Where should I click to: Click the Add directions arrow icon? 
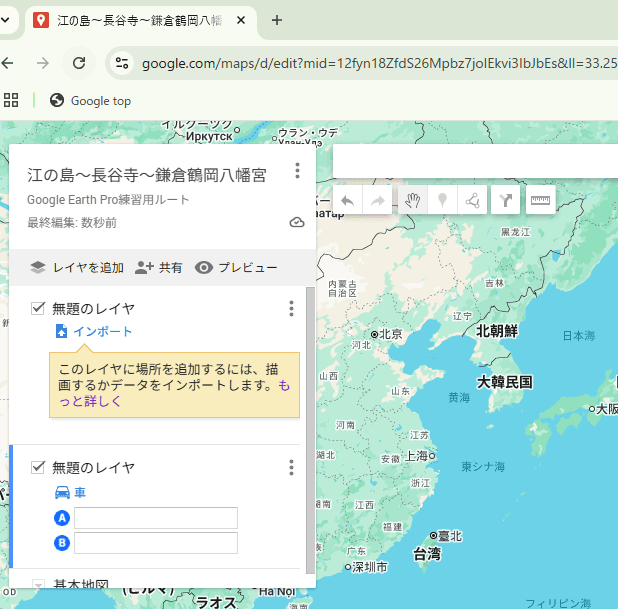(507, 200)
